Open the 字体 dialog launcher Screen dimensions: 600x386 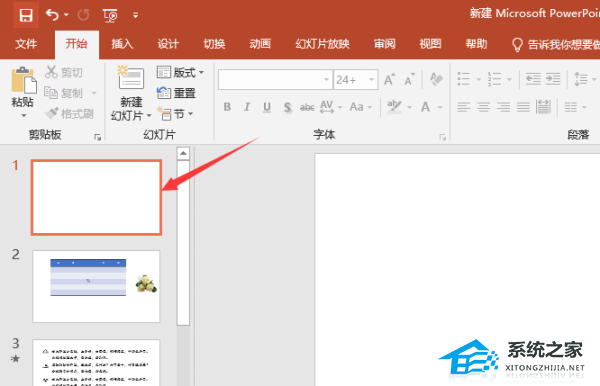click(x=443, y=137)
